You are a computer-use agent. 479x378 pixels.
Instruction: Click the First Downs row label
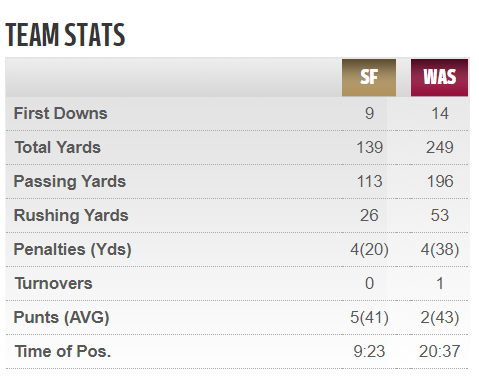(x=60, y=113)
